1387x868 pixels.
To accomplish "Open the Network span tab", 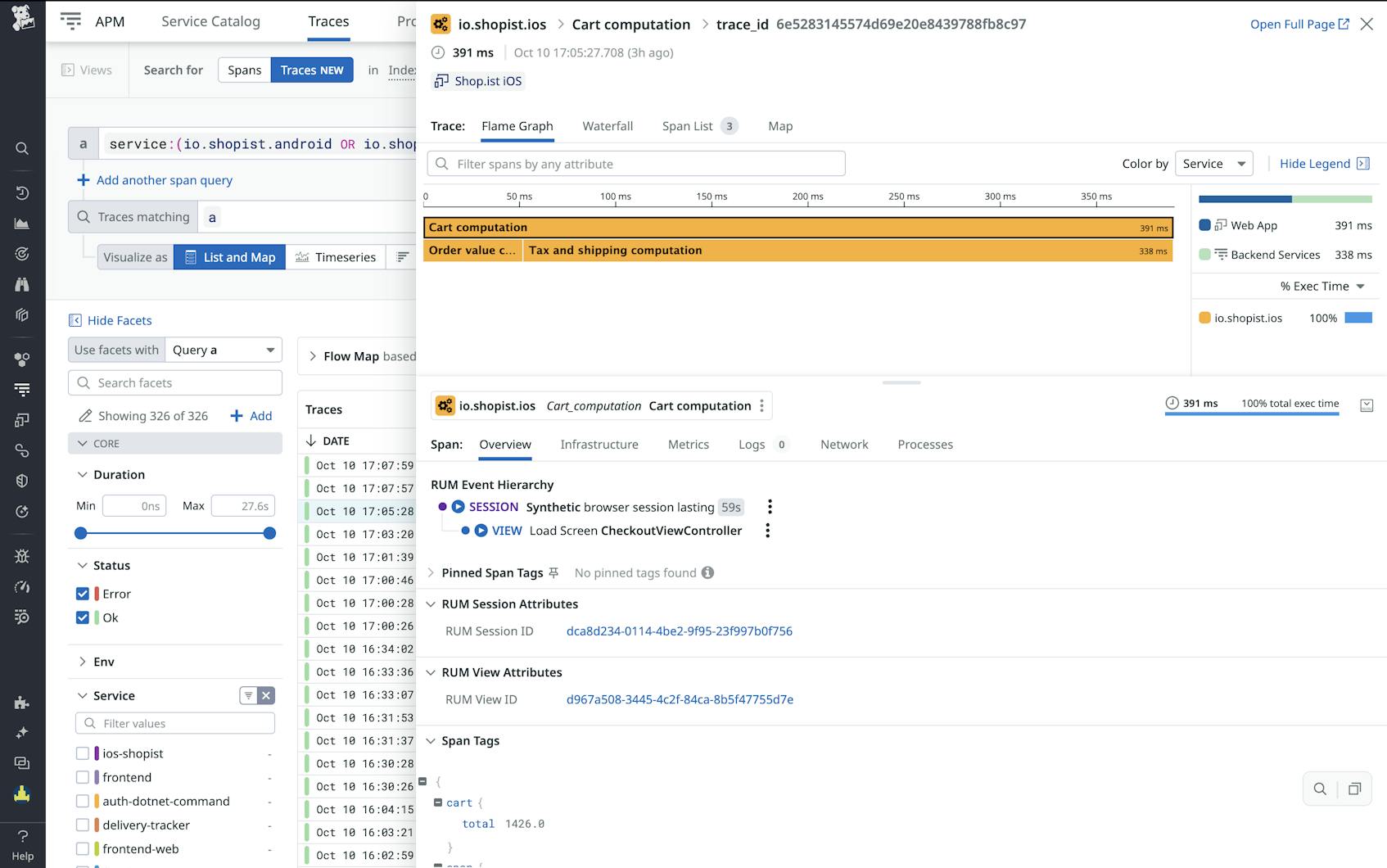I will 844,444.
